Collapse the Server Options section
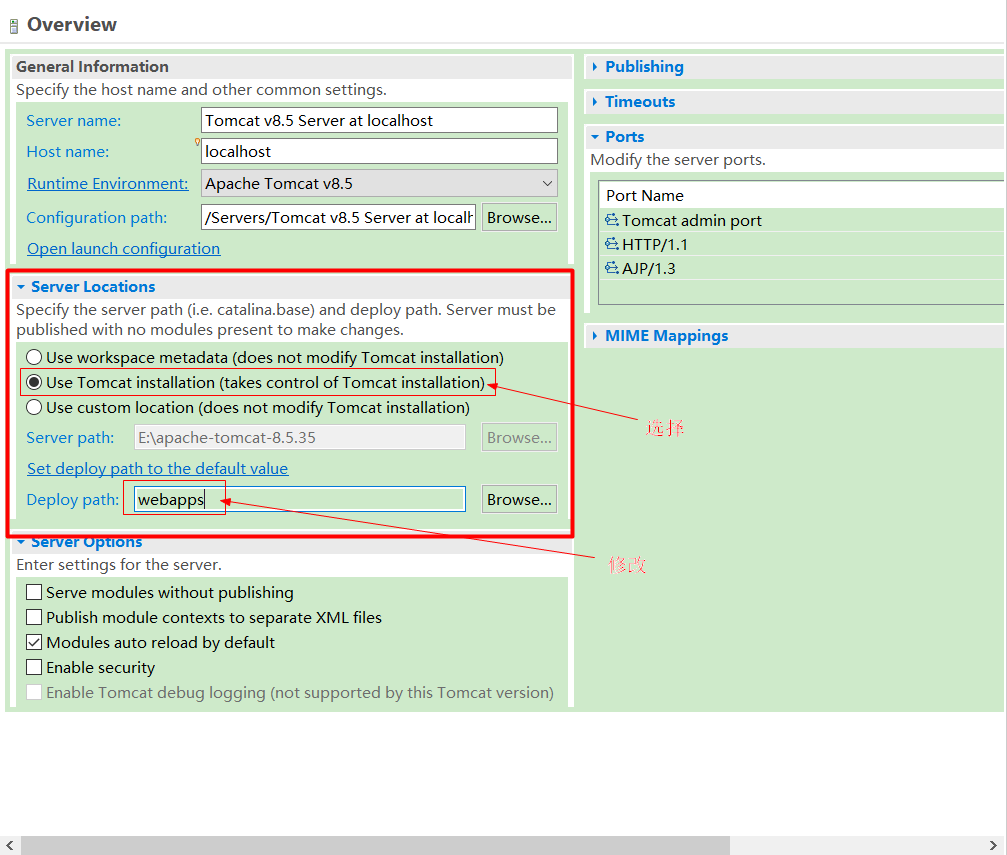Image resolution: width=1007 pixels, height=855 pixels. [21, 542]
